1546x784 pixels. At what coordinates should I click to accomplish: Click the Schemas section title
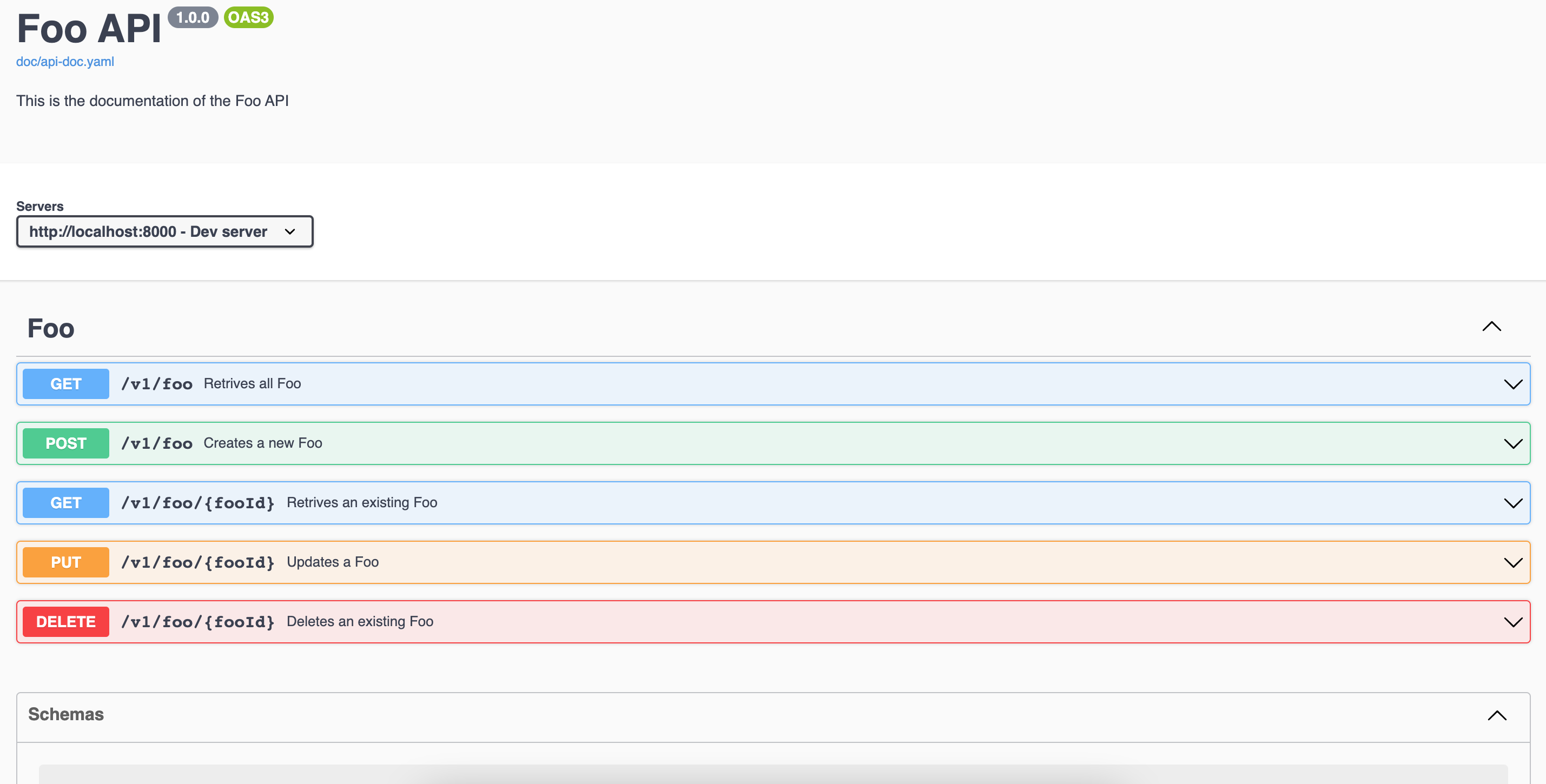[x=66, y=714]
